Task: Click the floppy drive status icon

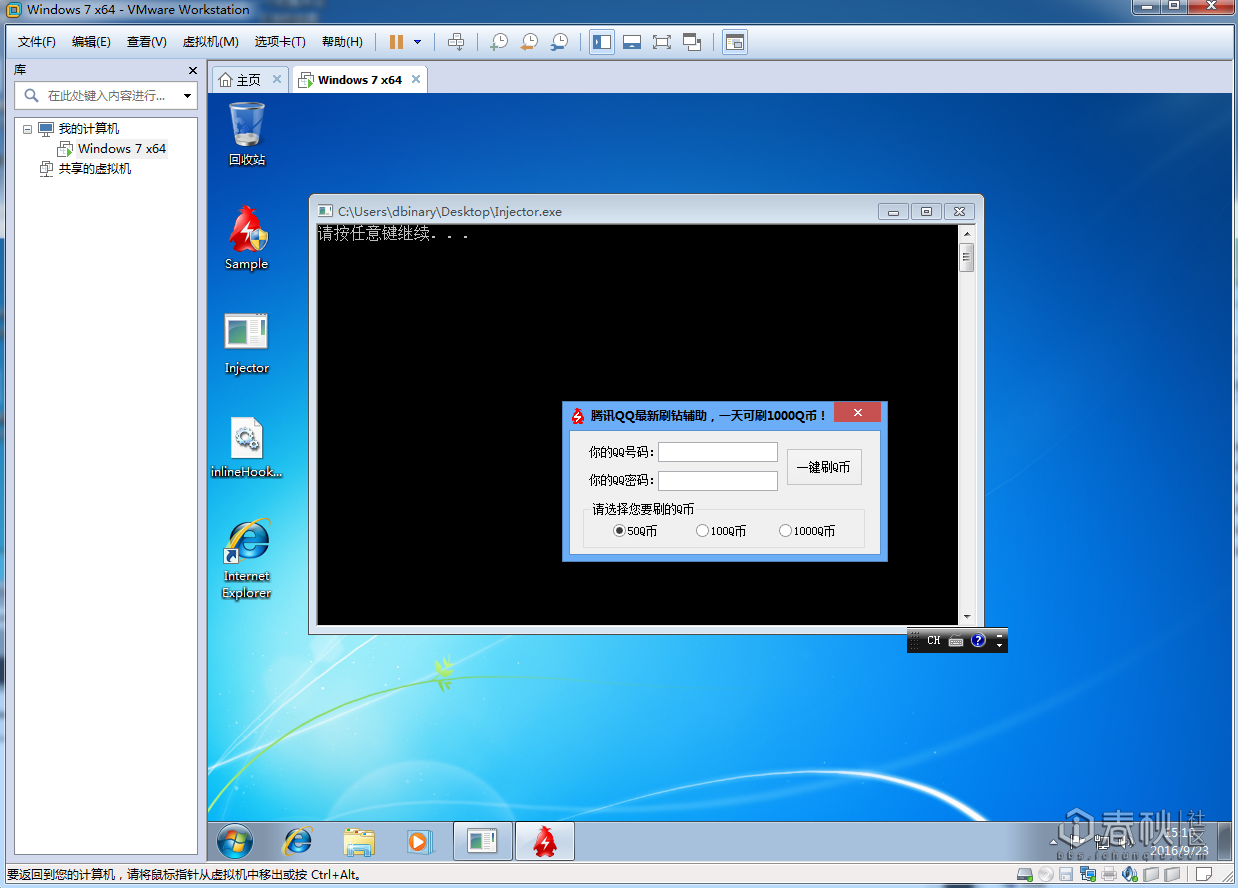Action: 1067,875
